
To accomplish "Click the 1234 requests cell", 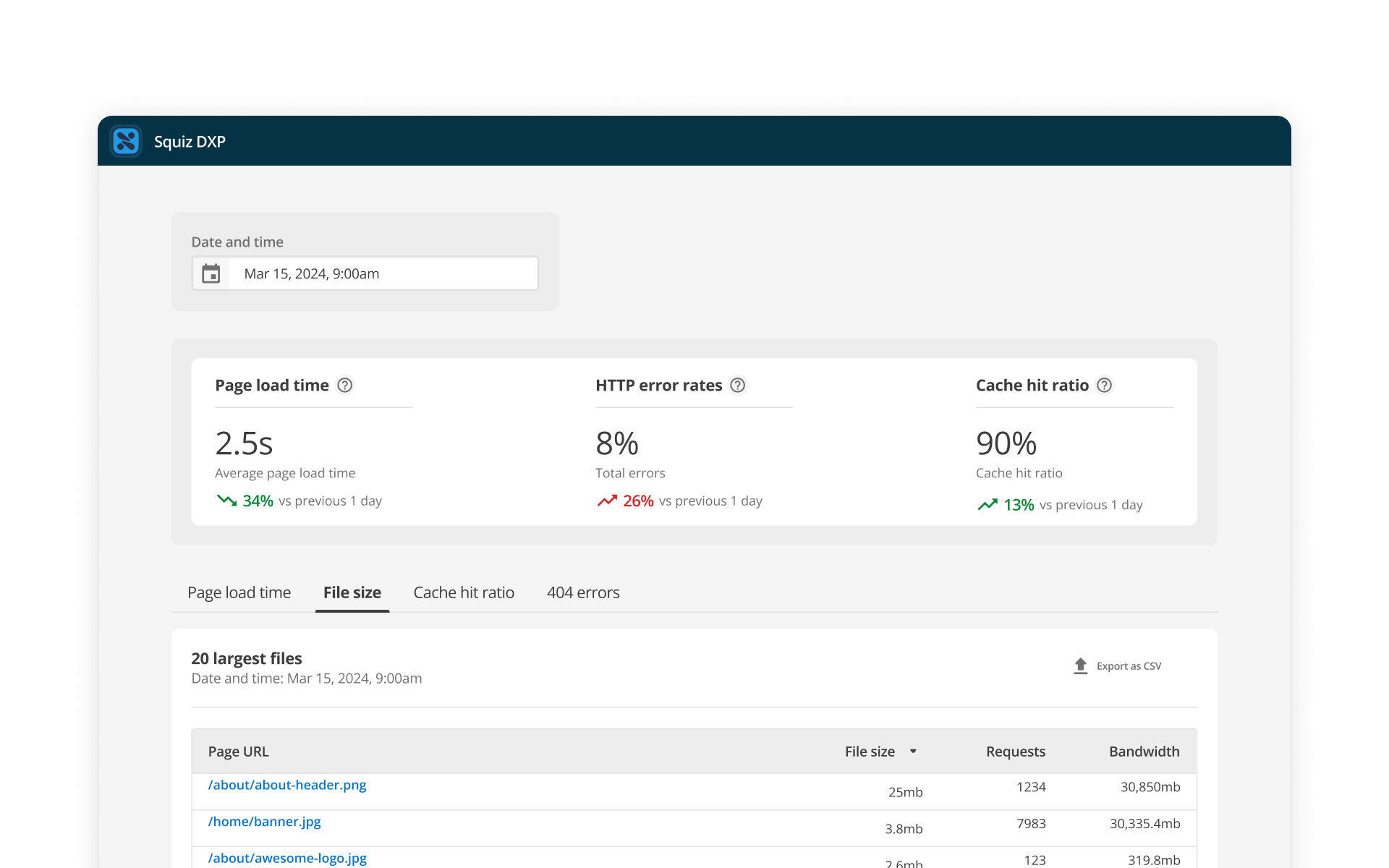I will coord(1031,787).
